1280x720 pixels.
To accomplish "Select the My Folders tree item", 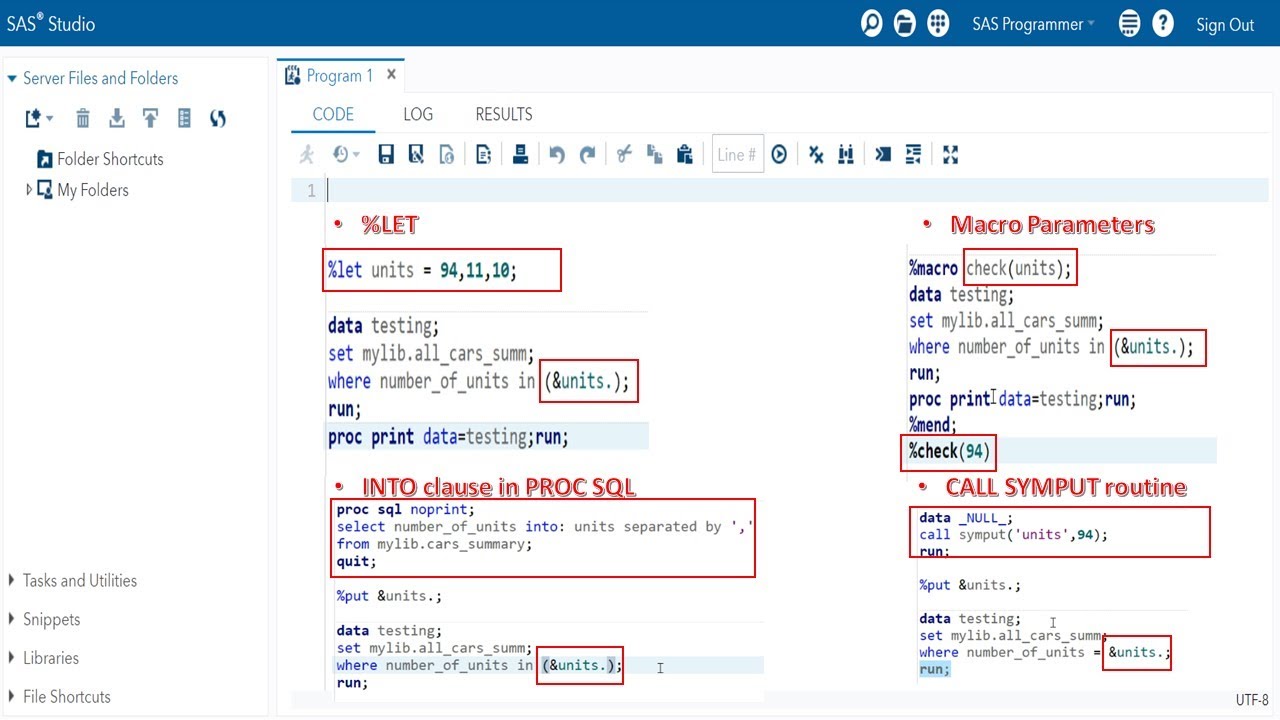I will coord(83,190).
